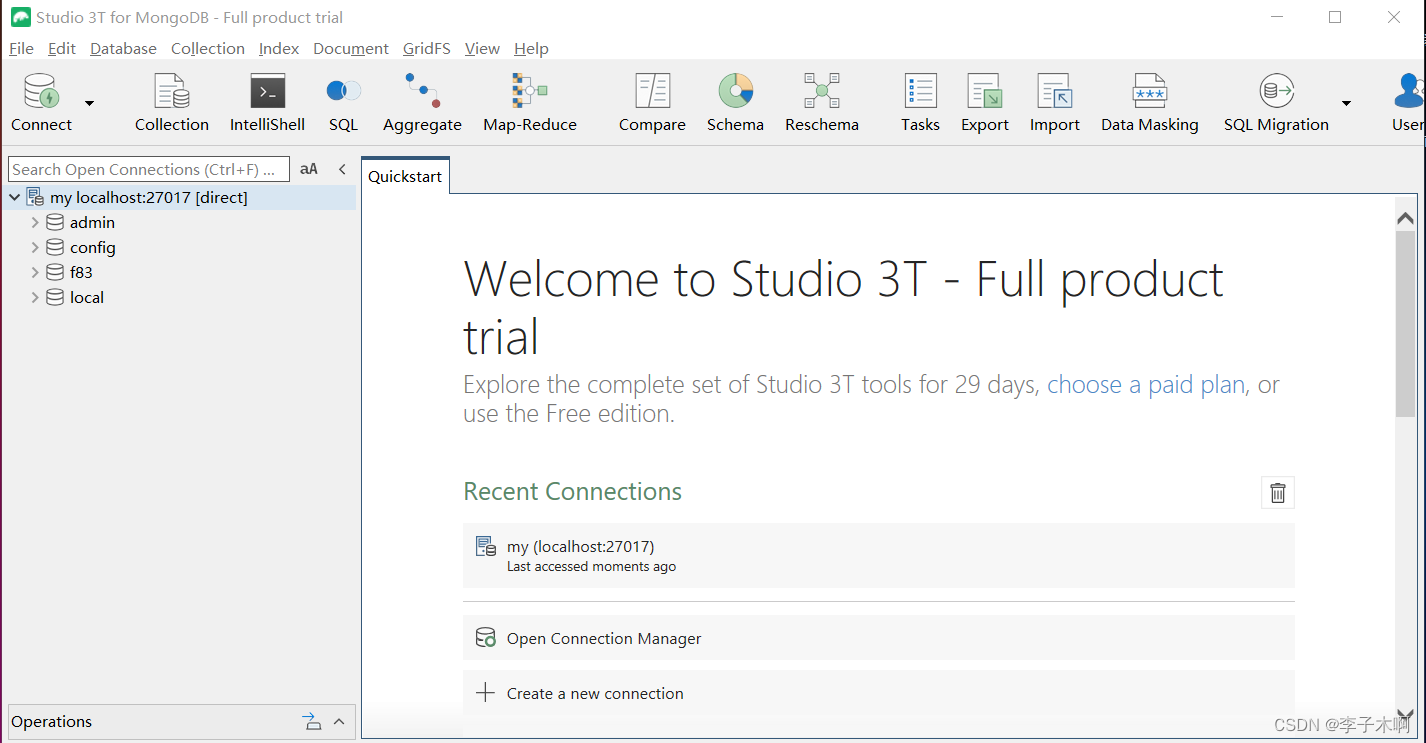Viewport: 1426px width, 743px height.
Task: Expand the admin database
Action: pos(35,222)
